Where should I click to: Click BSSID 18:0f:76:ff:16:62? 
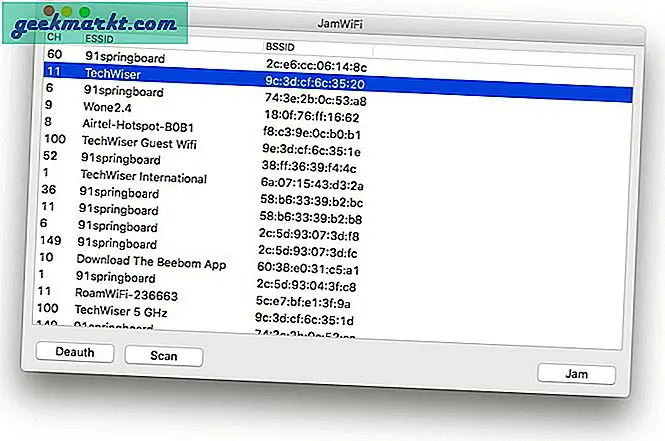click(x=312, y=116)
